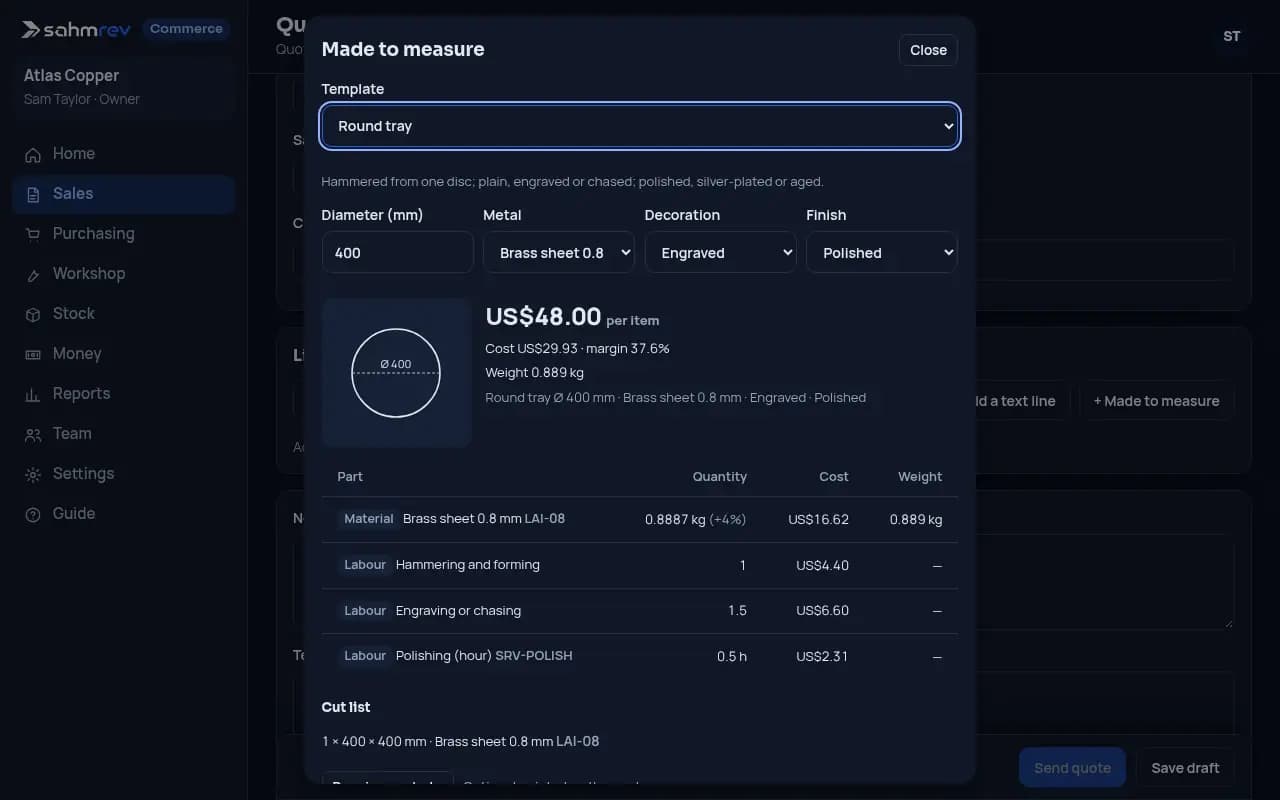Screen dimensions: 1280x800
Task: Click the Weight 0.889 kg summary line
Action: (x=535, y=372)
